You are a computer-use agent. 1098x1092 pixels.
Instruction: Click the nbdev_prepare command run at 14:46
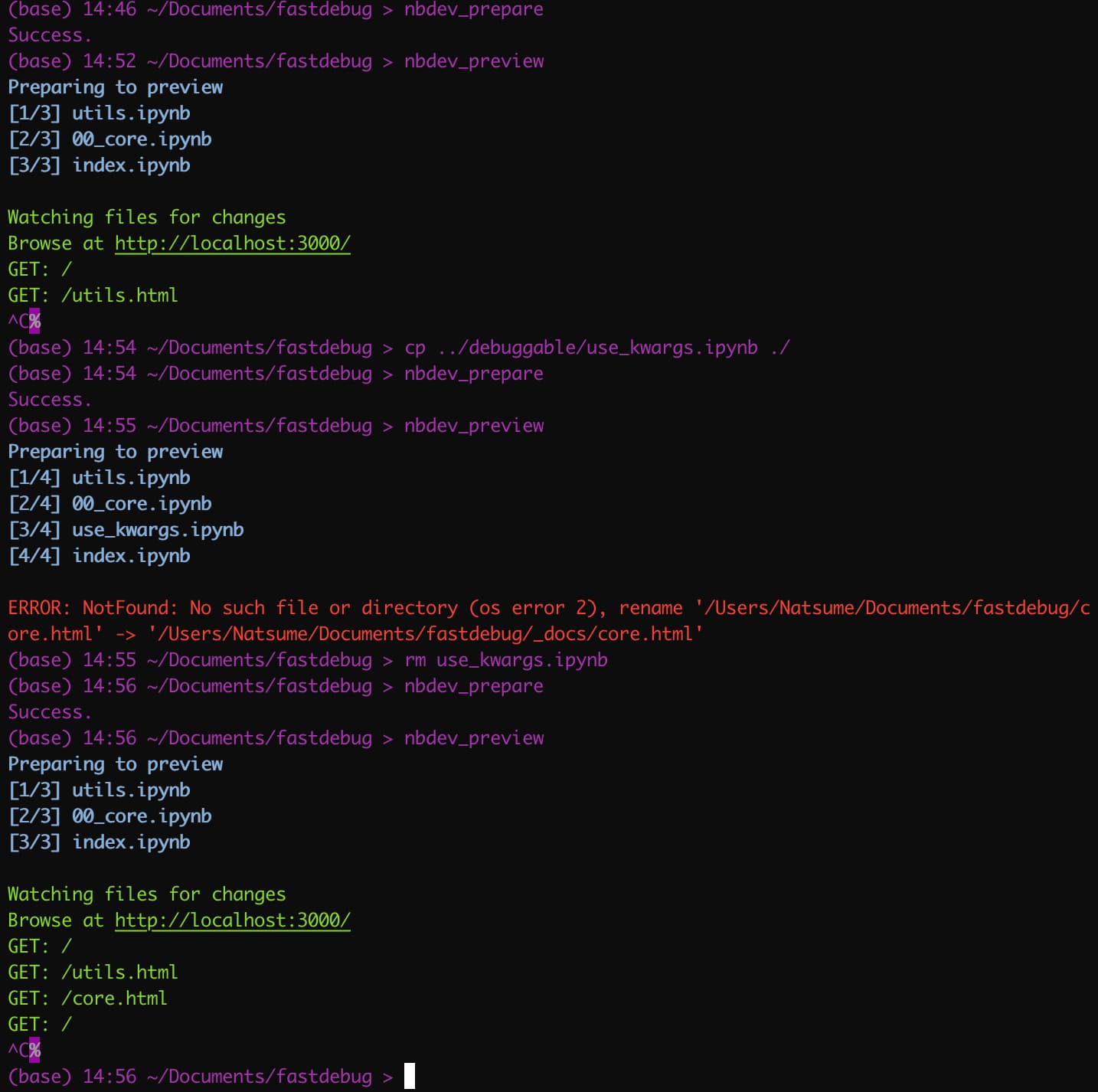point(473,10)
